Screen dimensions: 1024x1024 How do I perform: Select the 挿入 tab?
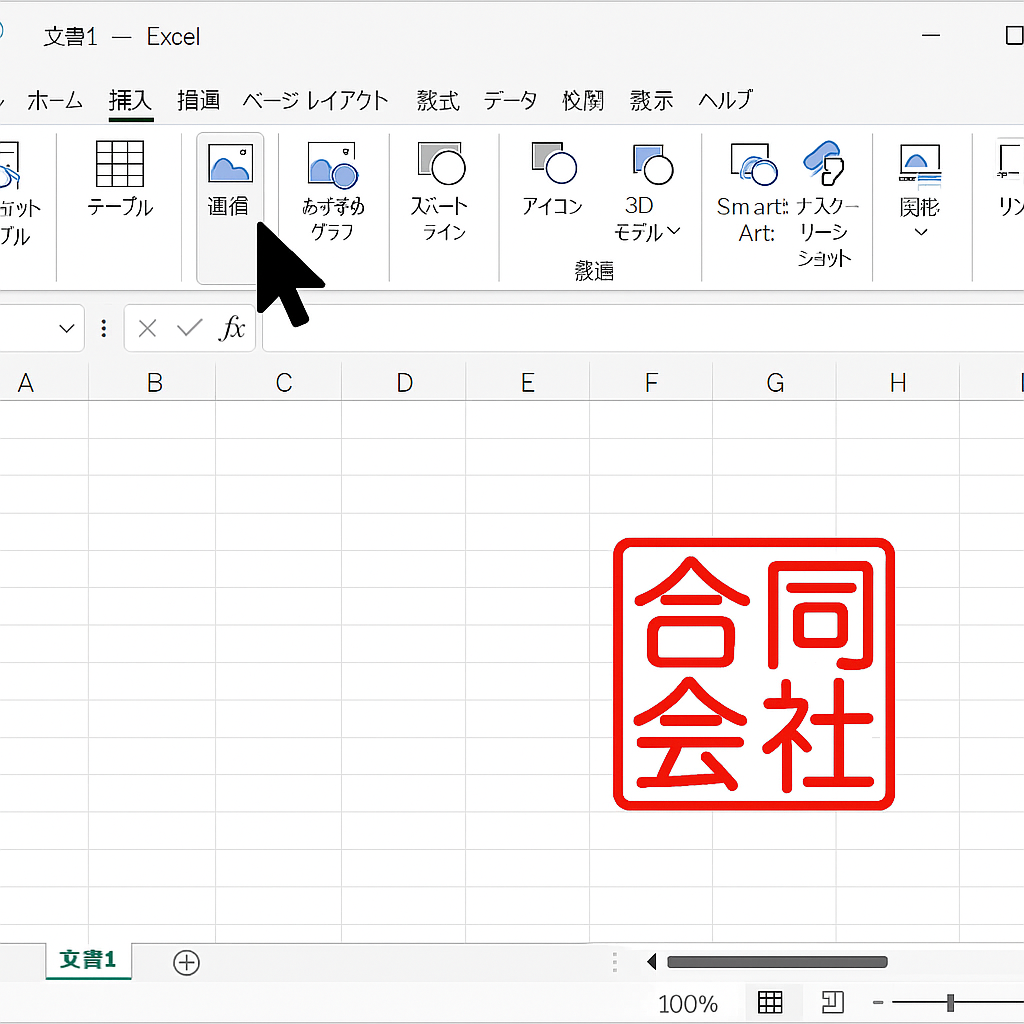[131, 101]
